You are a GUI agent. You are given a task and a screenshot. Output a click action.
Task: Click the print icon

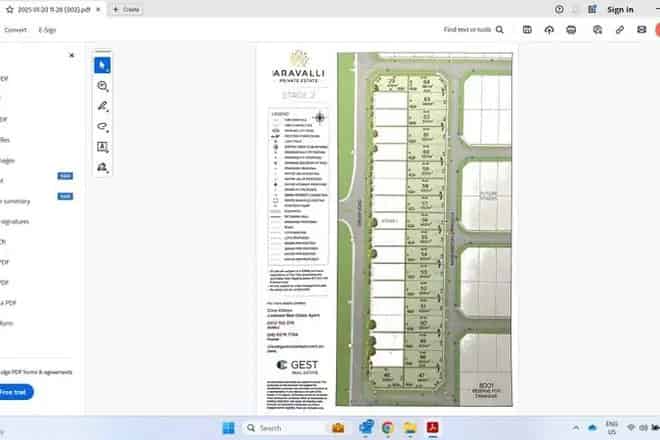[x=571, y=29]
